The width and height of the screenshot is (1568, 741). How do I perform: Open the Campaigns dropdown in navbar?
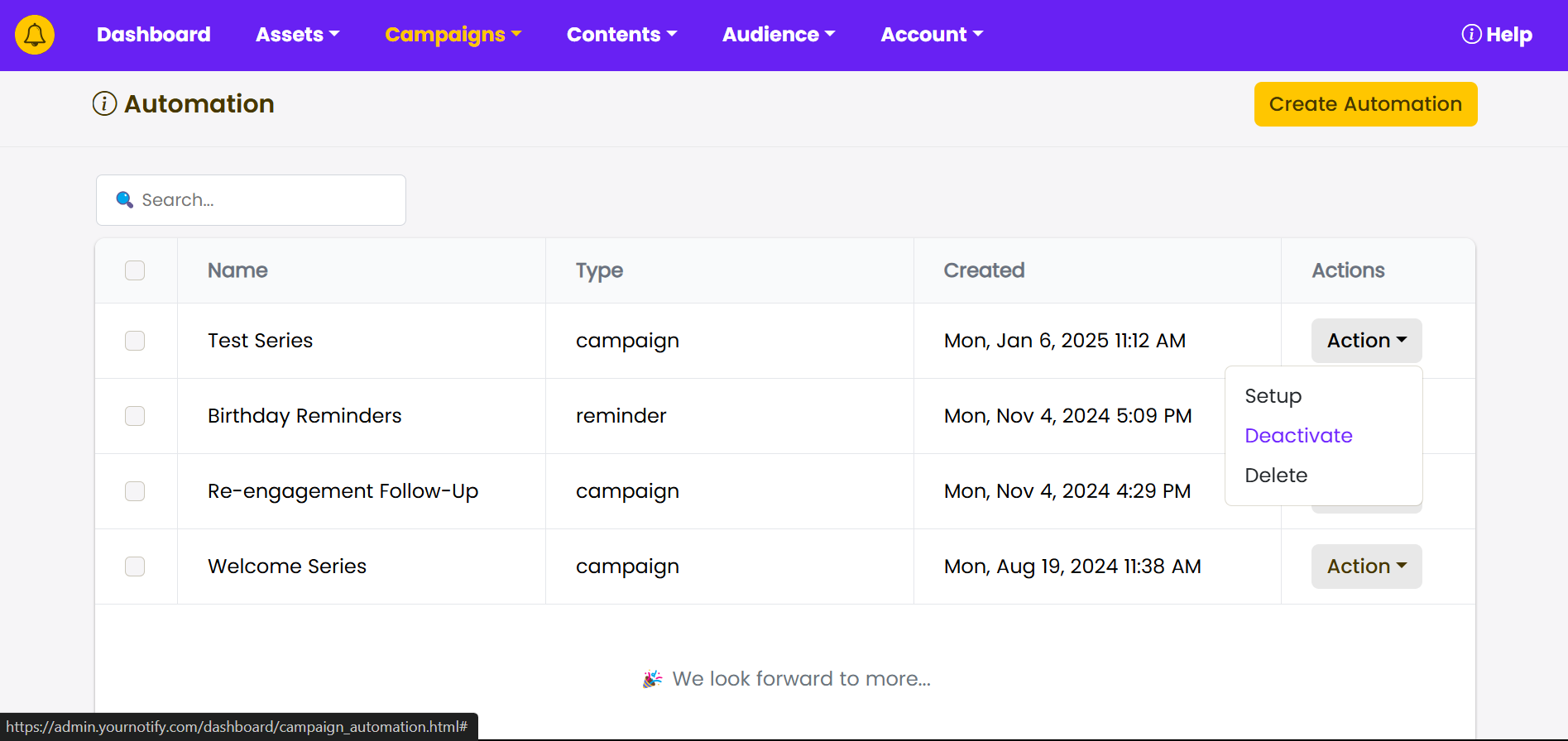point(453,35)
